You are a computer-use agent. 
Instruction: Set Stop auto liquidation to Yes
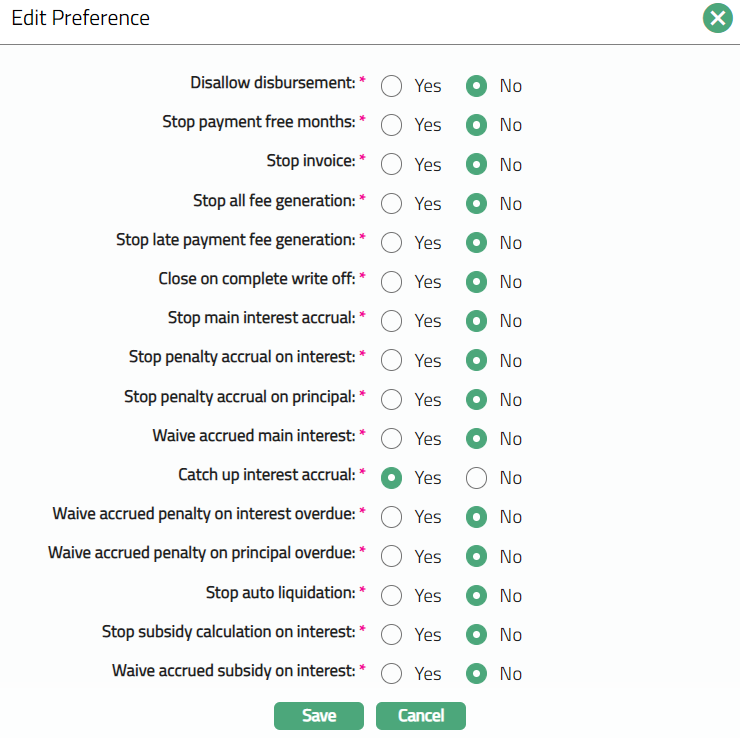point(392,596)
